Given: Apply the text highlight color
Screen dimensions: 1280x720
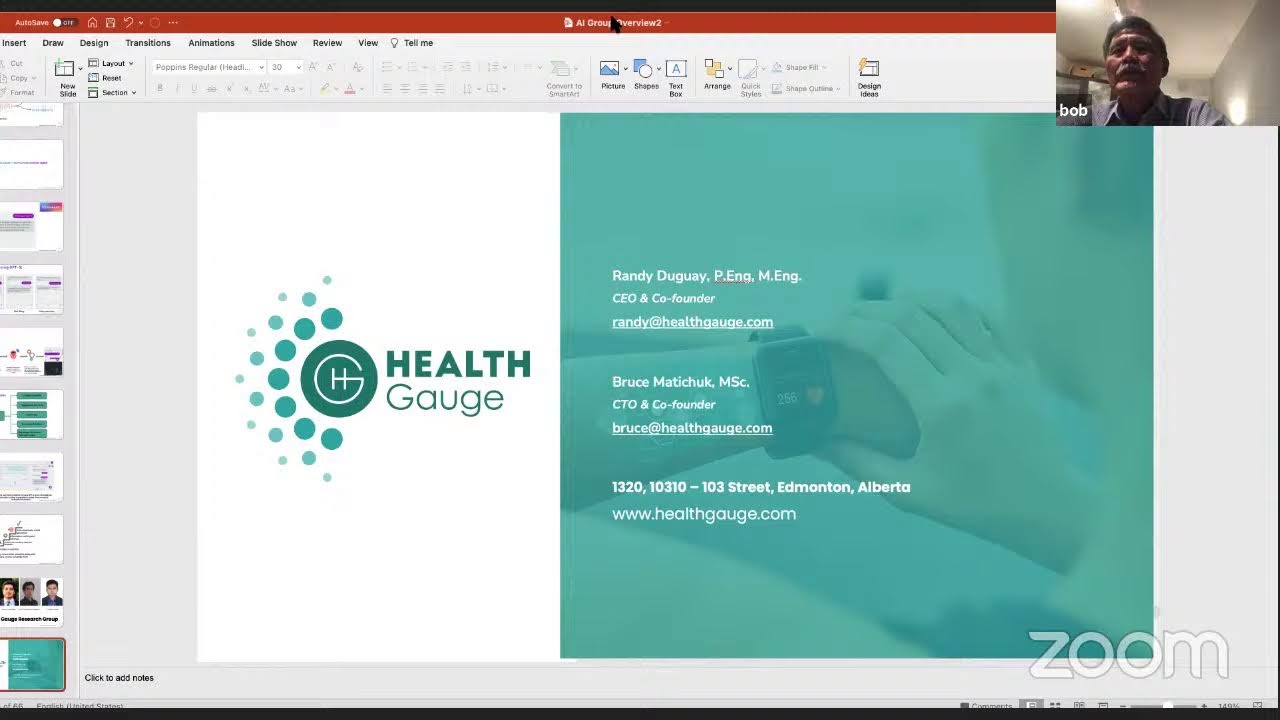Looking at the screenshot, I should [324, 89].
